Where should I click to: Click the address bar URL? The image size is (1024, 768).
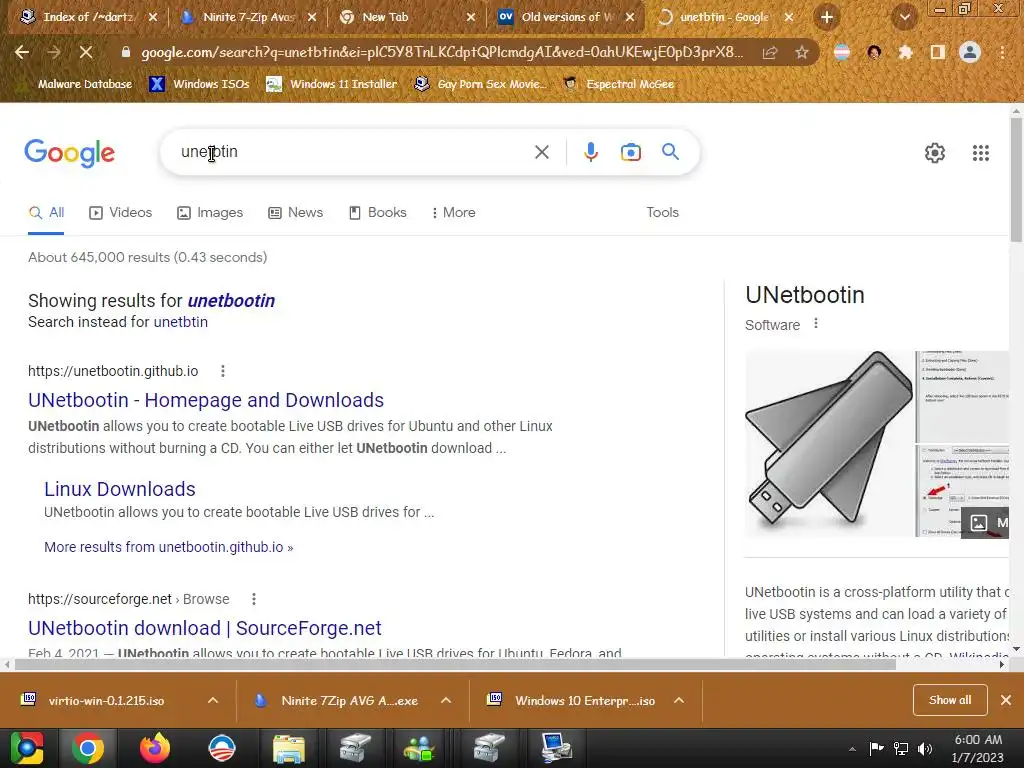441,52
